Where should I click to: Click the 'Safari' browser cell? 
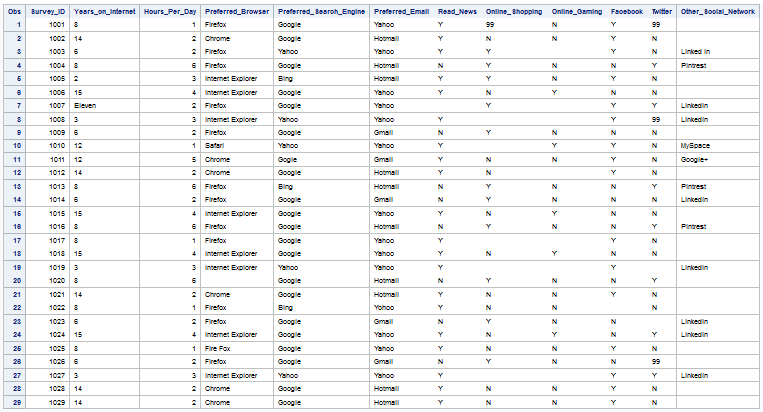pyautogui.click(x=216, y=146)
